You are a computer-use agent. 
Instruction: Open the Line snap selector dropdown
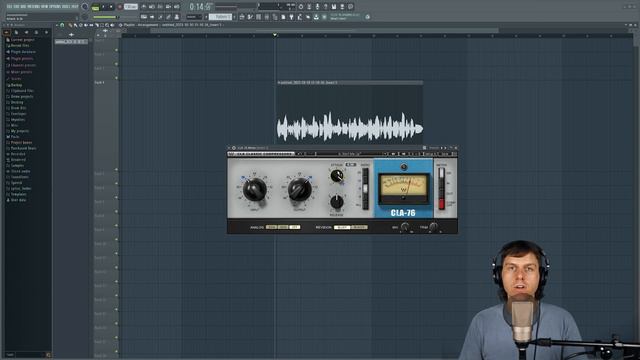tap(194, 17)
